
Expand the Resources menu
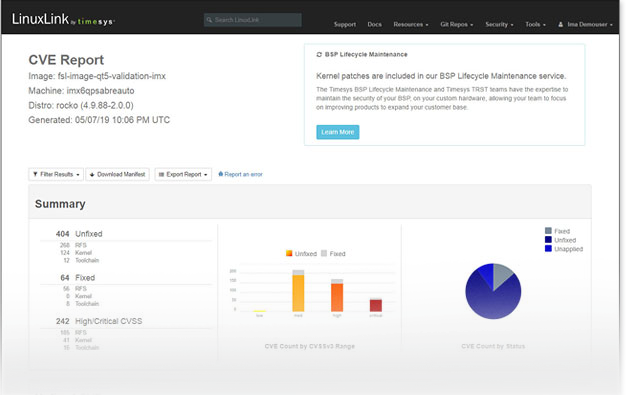coord(411,24)
